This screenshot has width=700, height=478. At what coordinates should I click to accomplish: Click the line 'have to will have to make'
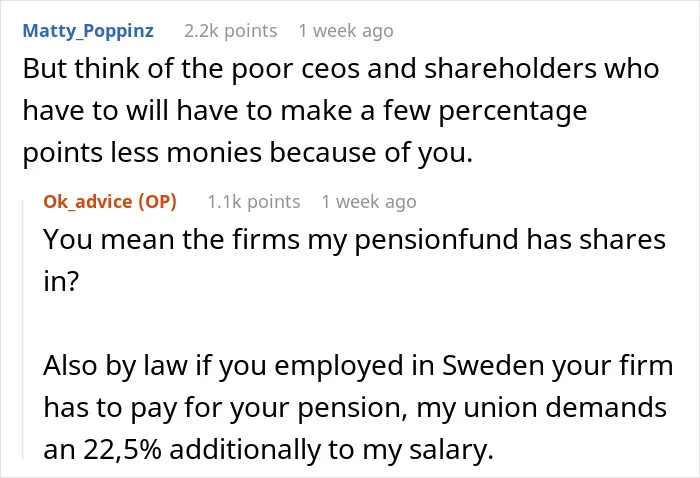tap(305, 111)
